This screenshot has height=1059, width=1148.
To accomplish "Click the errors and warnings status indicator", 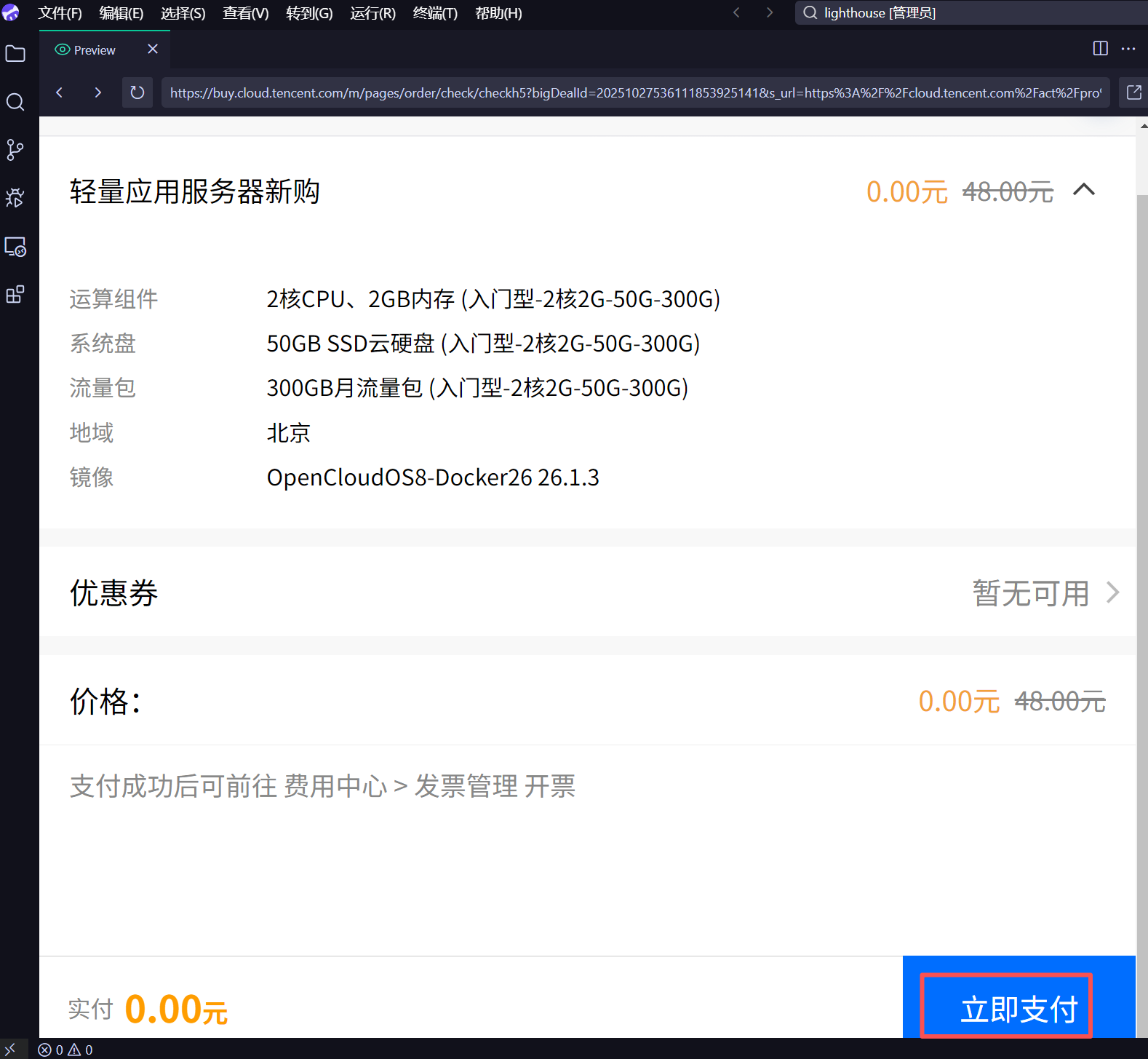I will 65,1050.
